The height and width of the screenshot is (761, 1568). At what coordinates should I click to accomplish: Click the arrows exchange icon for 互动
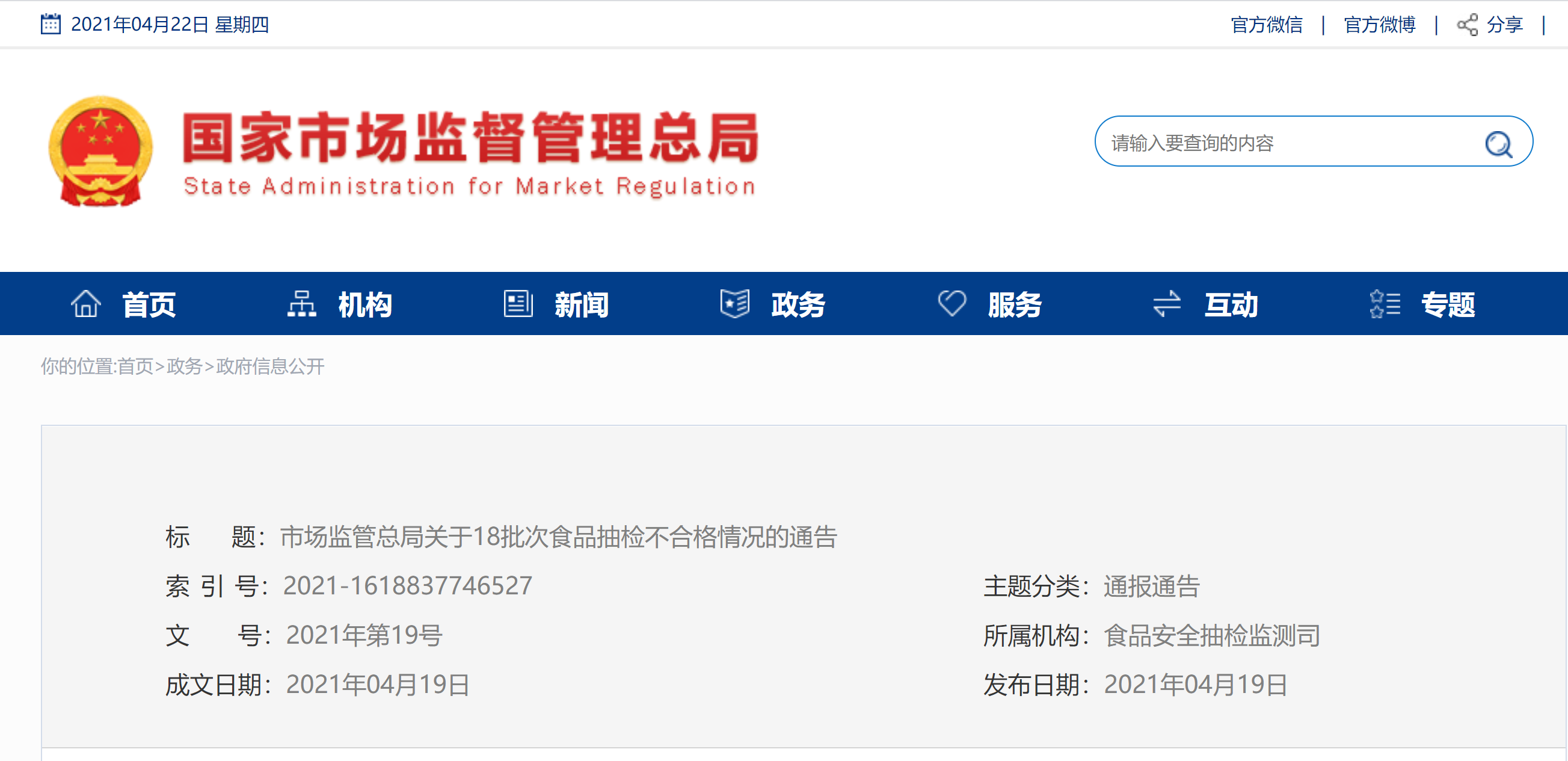tap(1167, 303)
